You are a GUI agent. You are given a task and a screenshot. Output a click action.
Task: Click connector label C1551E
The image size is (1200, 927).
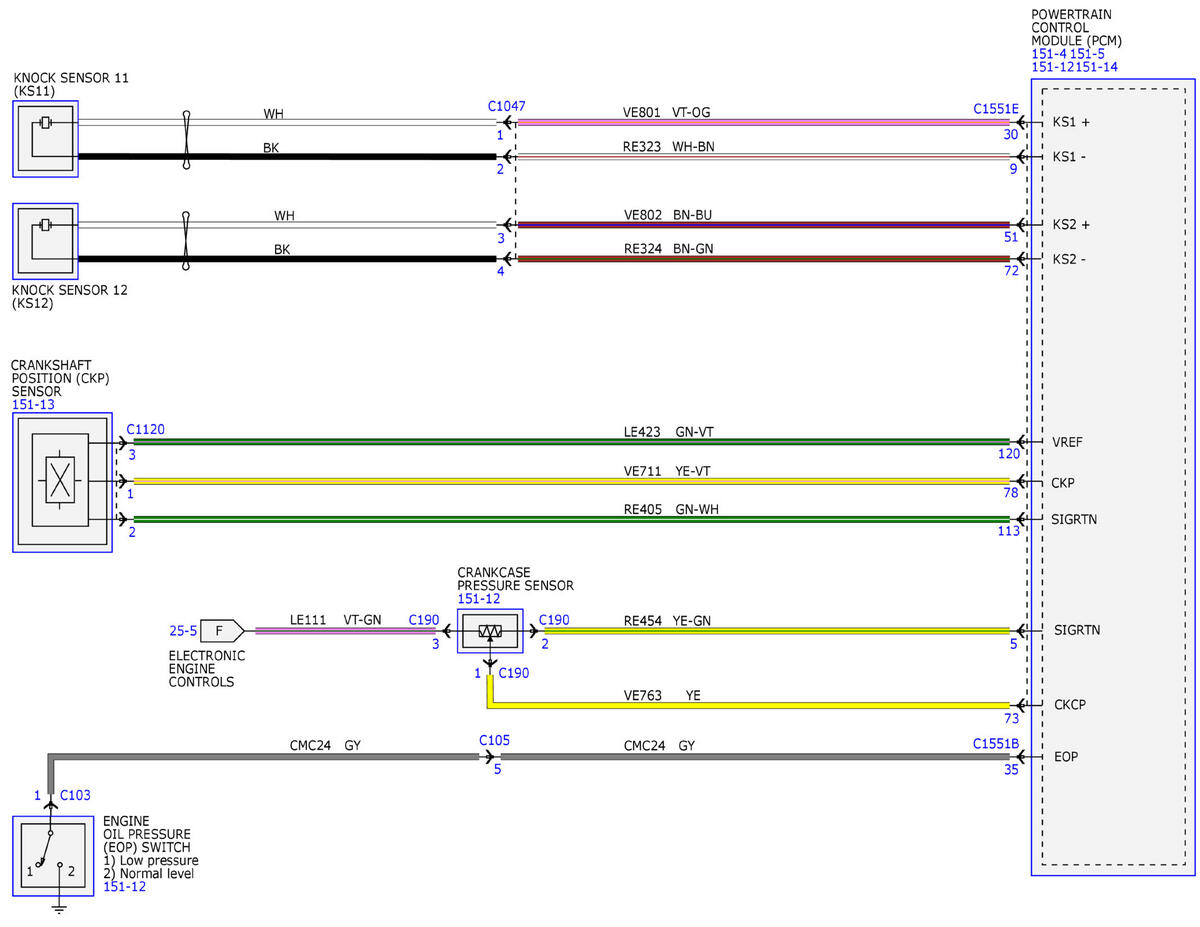click(996, 108)
